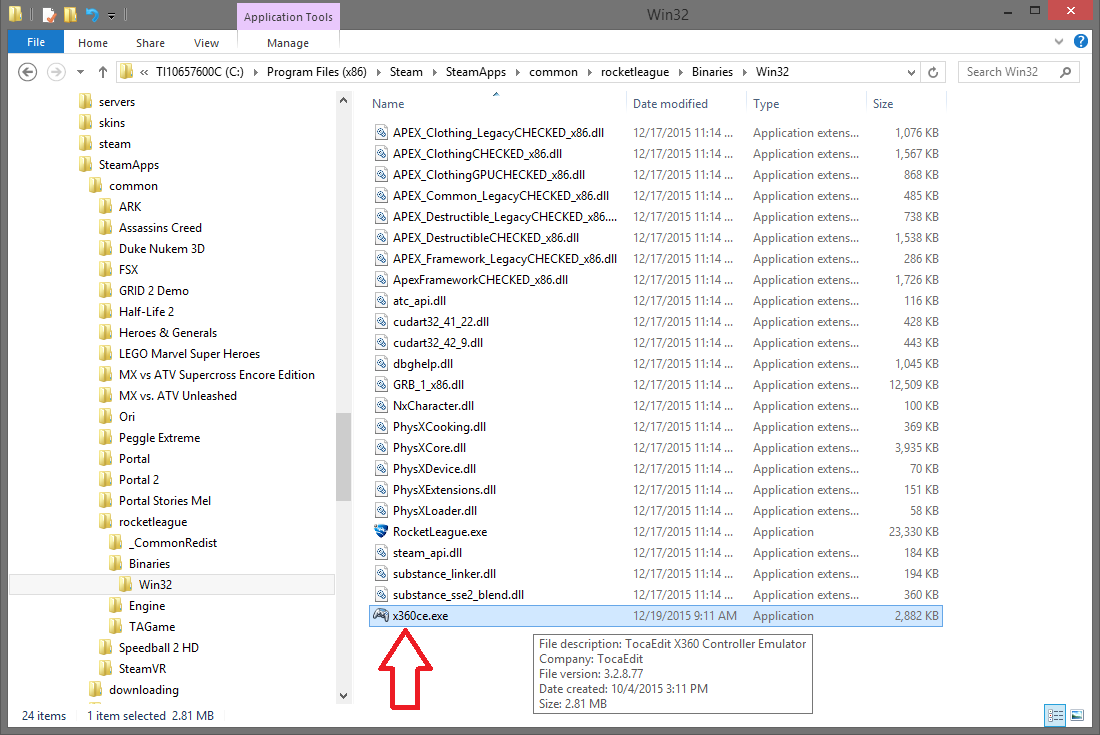Sort files by the Size column
1100x735 pixels.
click(883, 104)
